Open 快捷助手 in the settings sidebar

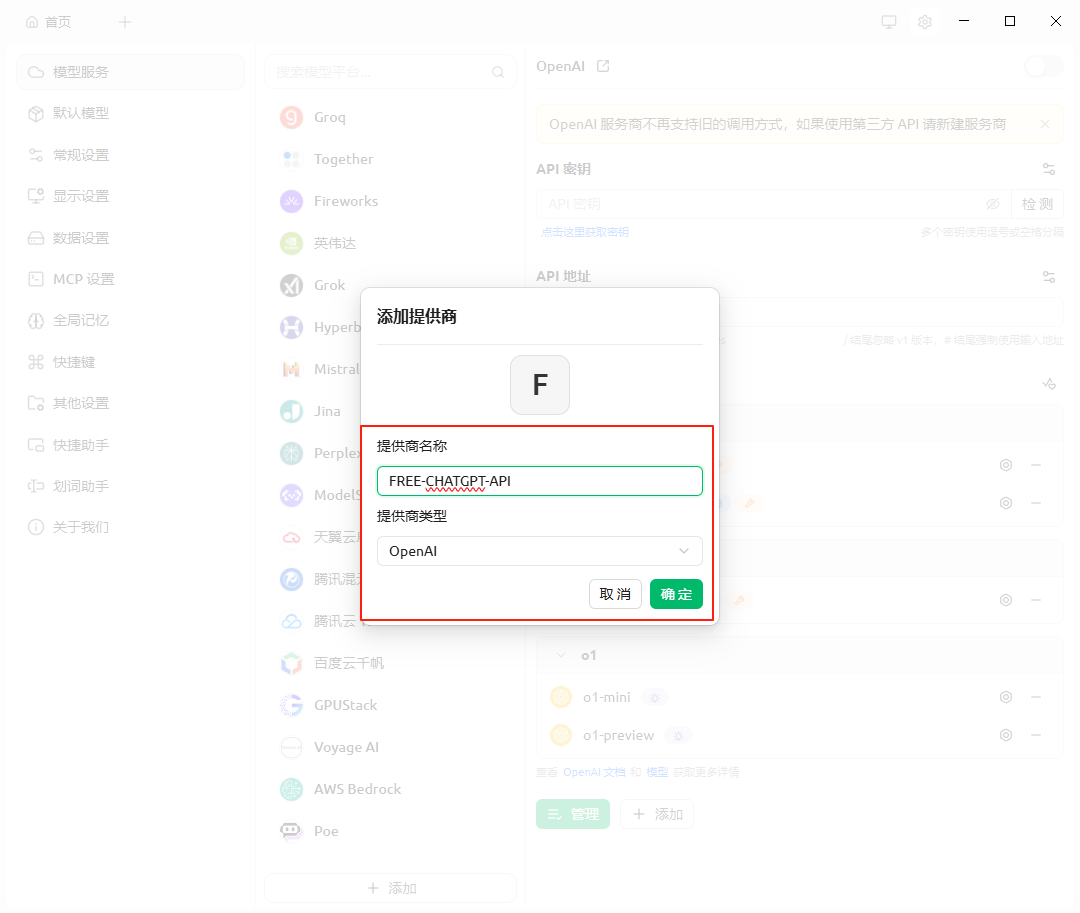tap(130, 445)
